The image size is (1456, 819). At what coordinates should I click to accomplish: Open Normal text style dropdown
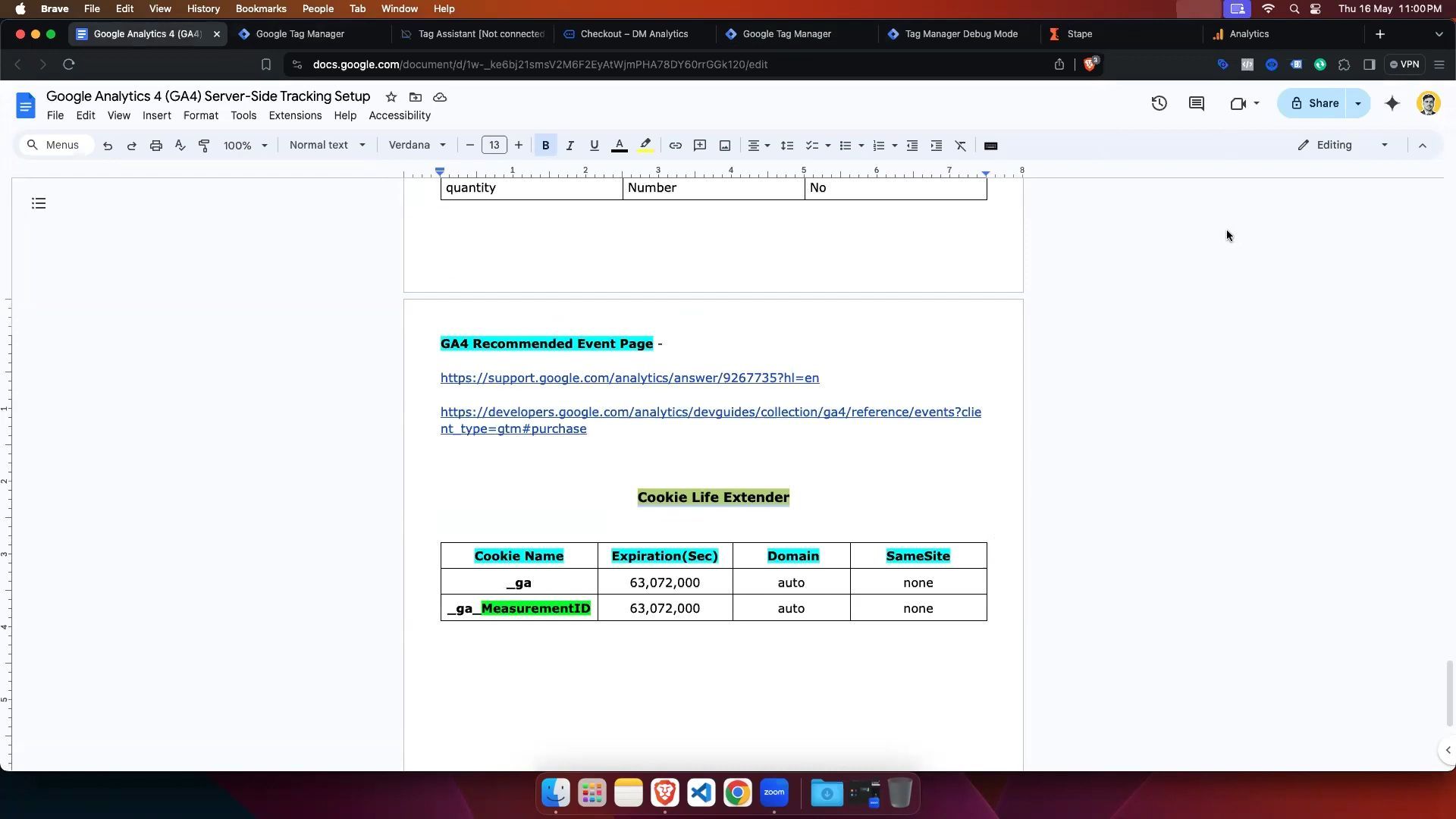(x=327, y=146)
